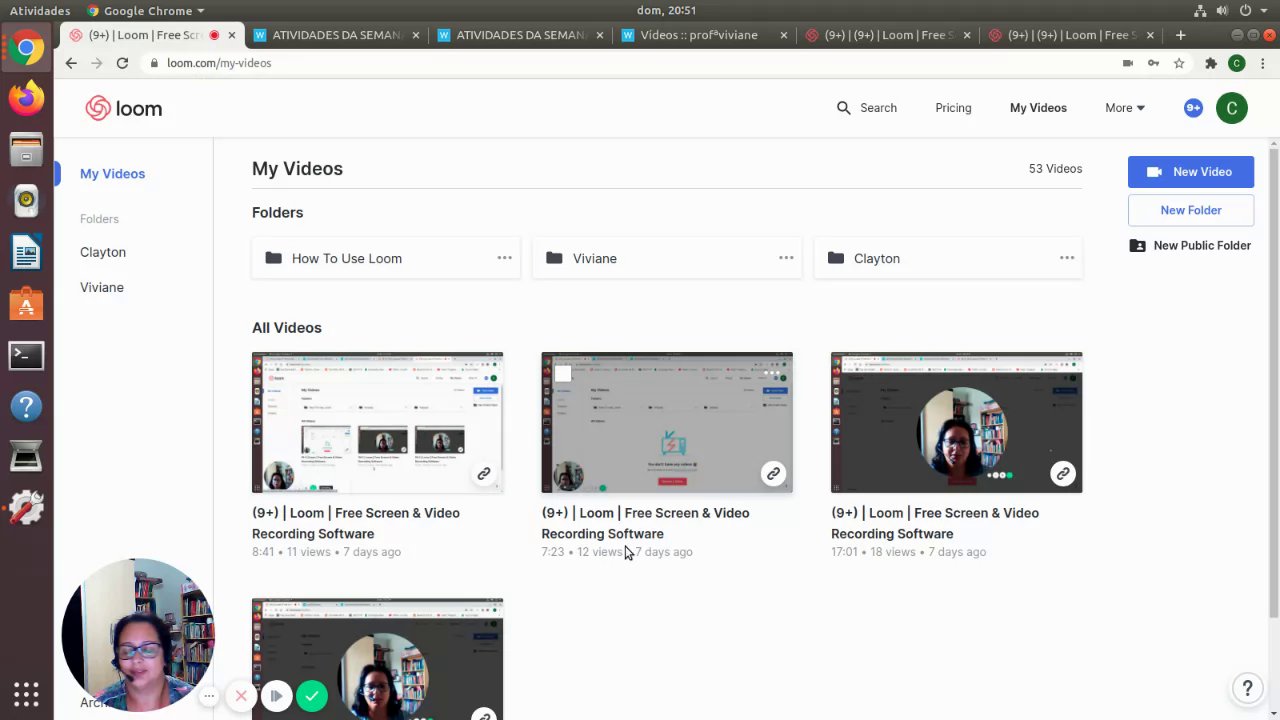Image resolution: width=1280 pixels, height=720 pixels.
Task: Open Ubuntu Software from the dock
Action: (26, 304)
